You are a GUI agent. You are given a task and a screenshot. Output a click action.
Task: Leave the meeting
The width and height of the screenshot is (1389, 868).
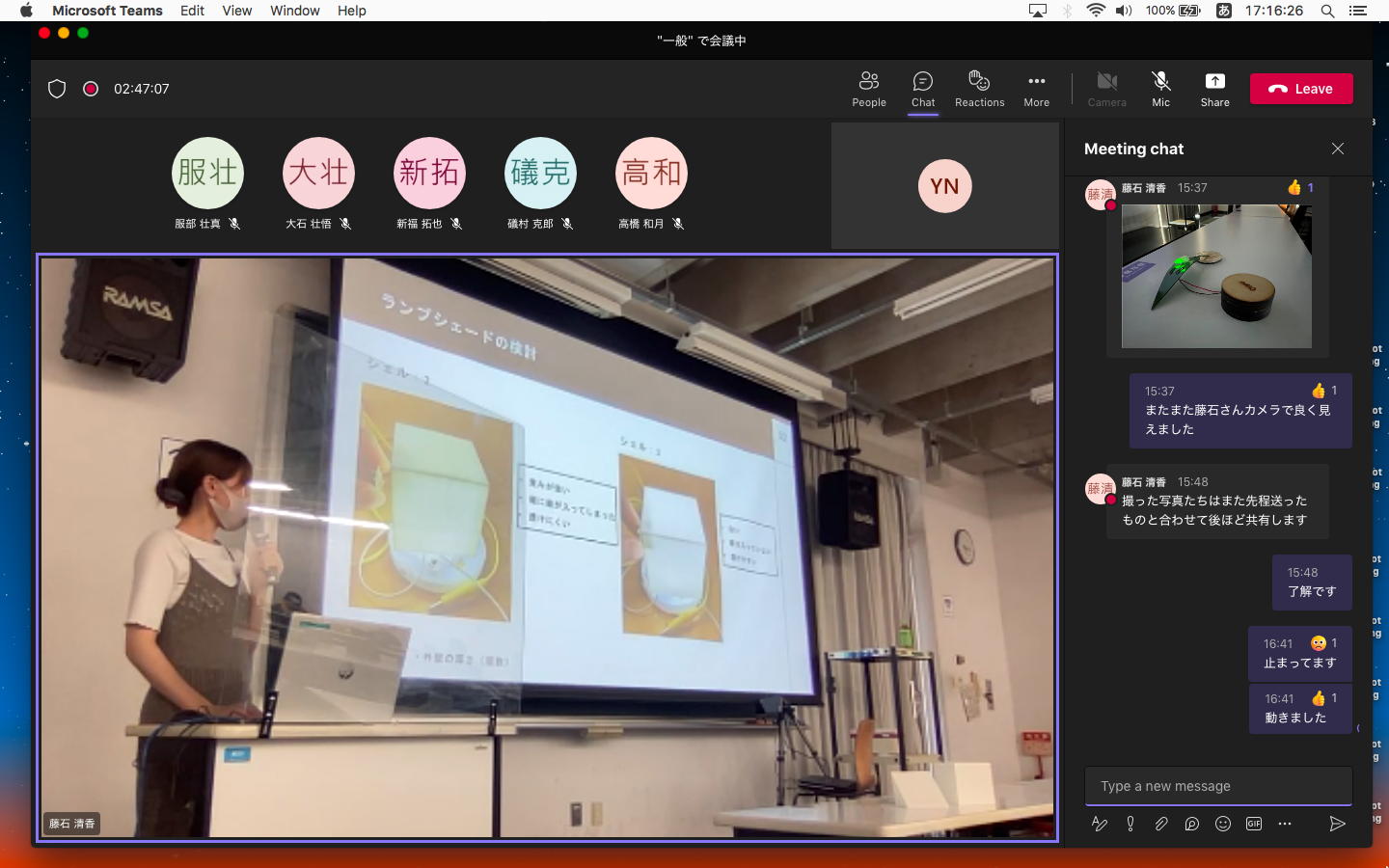pos(1301,89)
